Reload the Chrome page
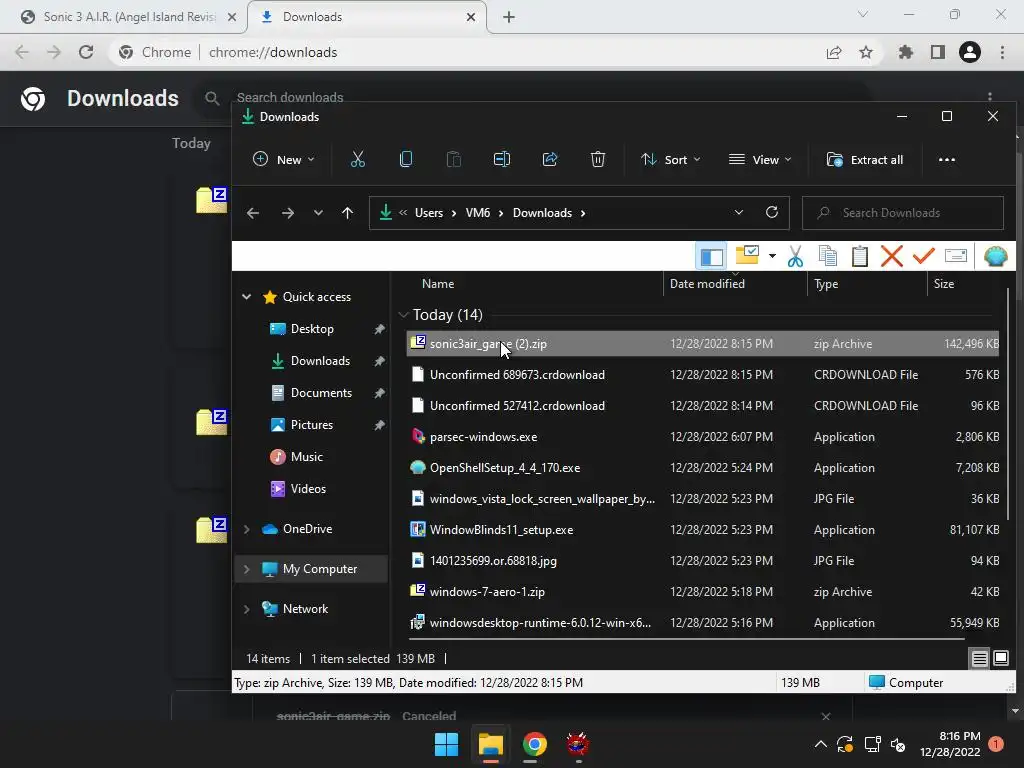Image resolution: width=1024 pixels, height=768 pixels. point(86,52)
